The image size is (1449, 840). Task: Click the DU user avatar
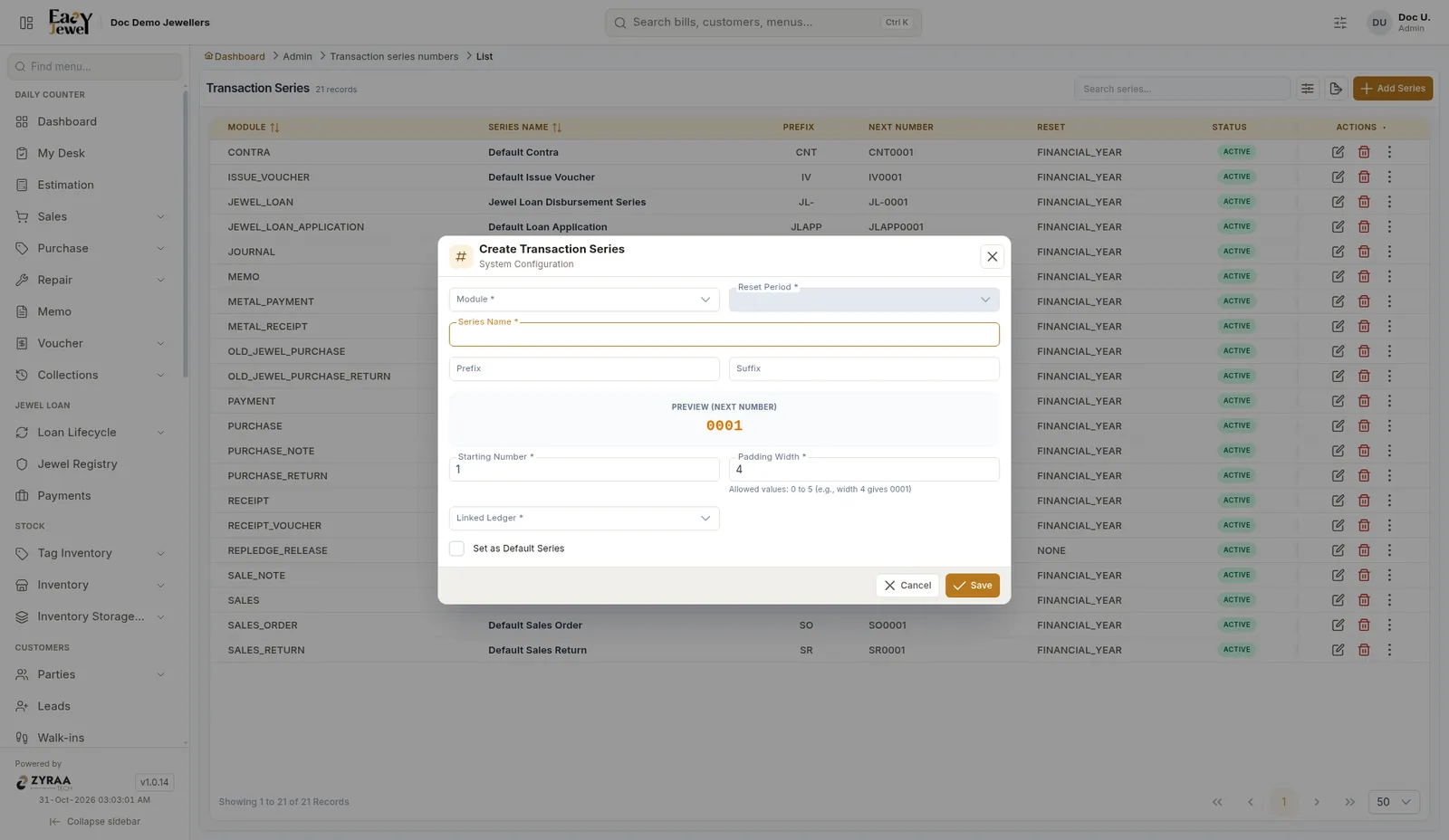[x=1378, y=23]
